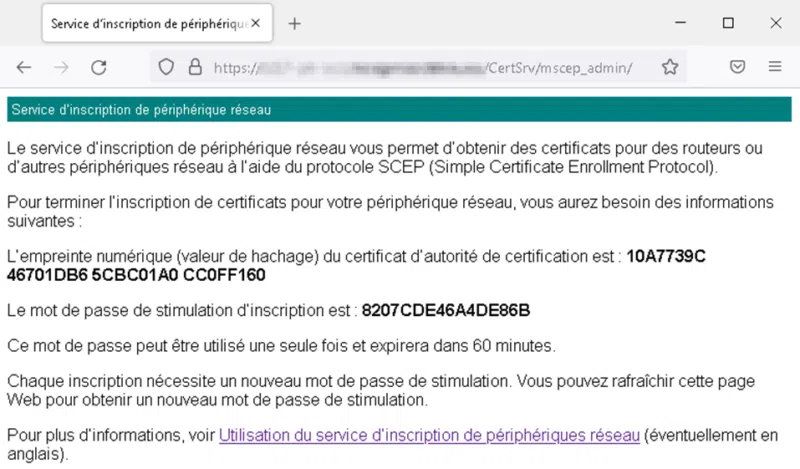Open Utilisation du service d'inscription link

click(x=429, y=435)
